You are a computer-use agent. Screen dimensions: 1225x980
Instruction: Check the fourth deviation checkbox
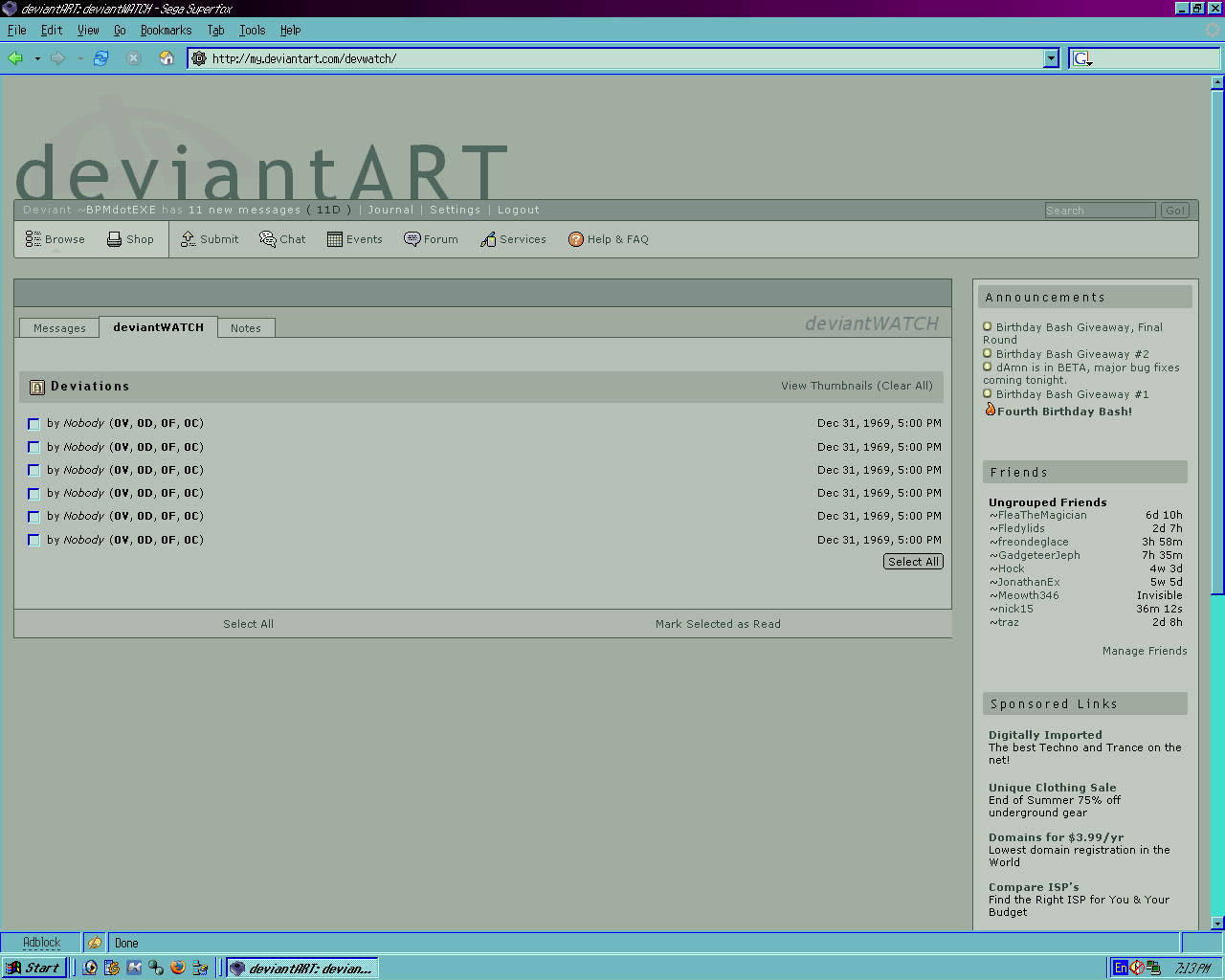(33, 494)
